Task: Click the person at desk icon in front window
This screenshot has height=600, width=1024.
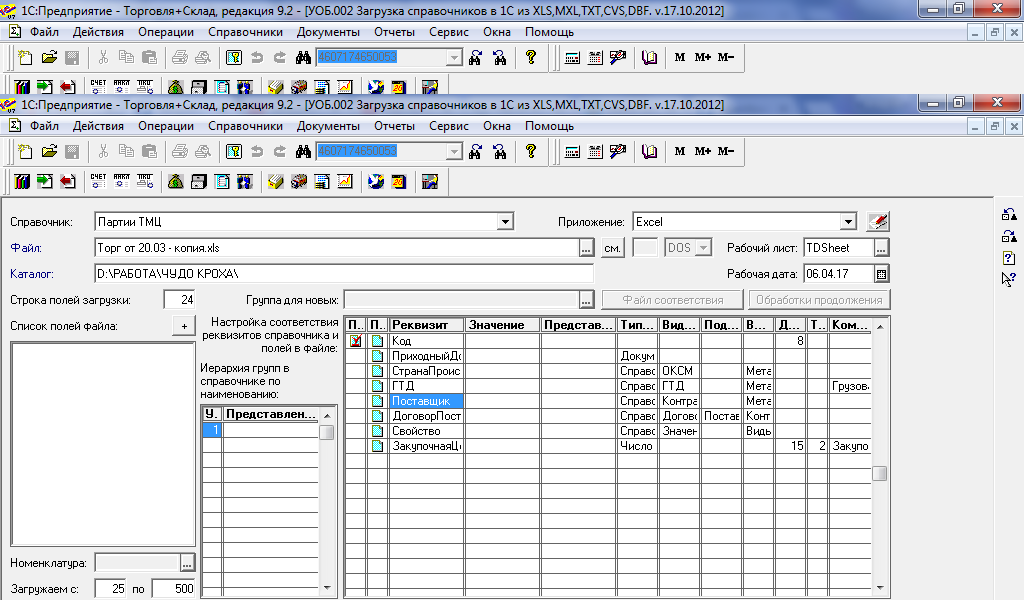Action: click(429, 182)
